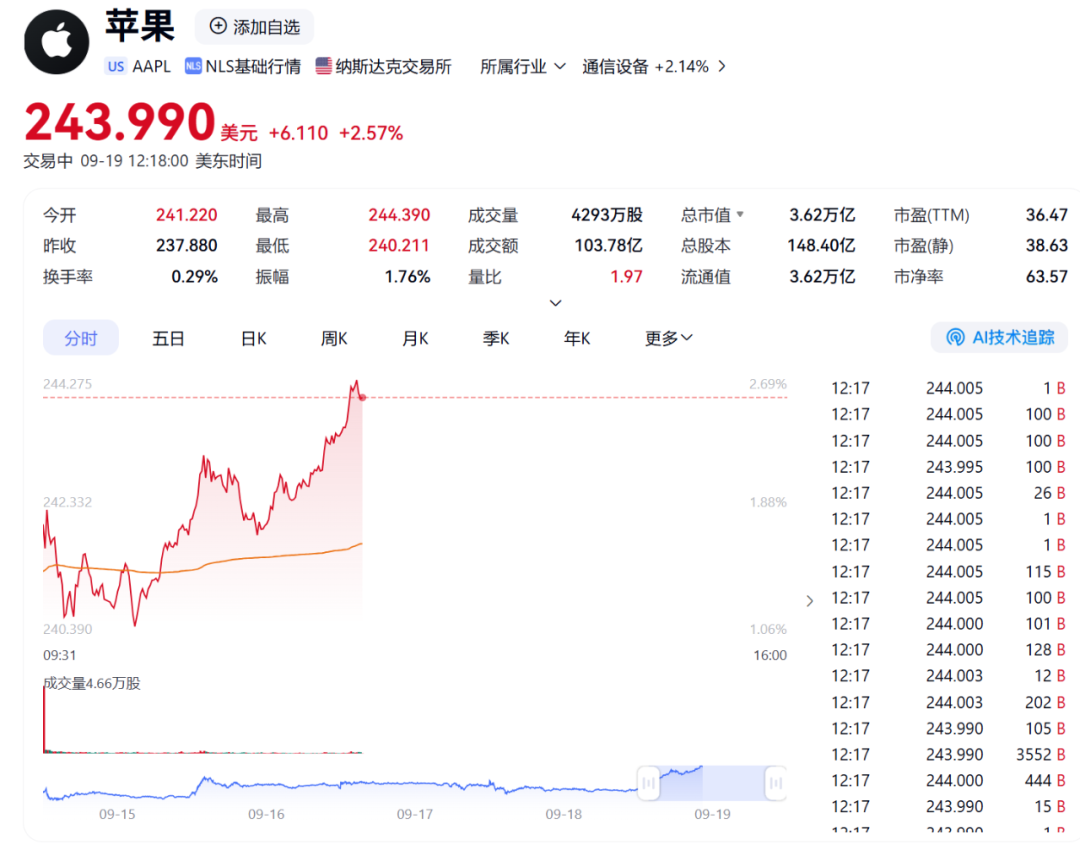Image resolution: width=1080 pixels, height=856 pixels.
Task: Click the 添加自选 button
Action: [x=254, y=27]
